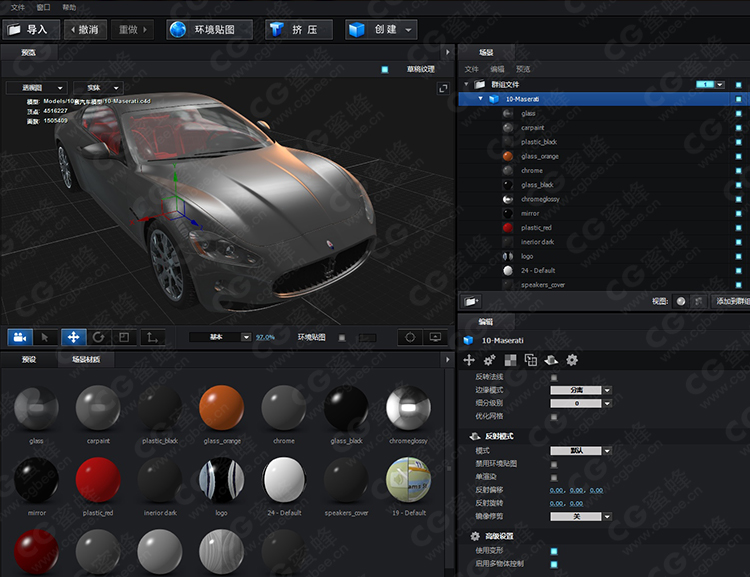This screenshot has height=577, width=750.
Task: Toggle the 草稿纹理 draft texture checkbox
Action: 385,70
